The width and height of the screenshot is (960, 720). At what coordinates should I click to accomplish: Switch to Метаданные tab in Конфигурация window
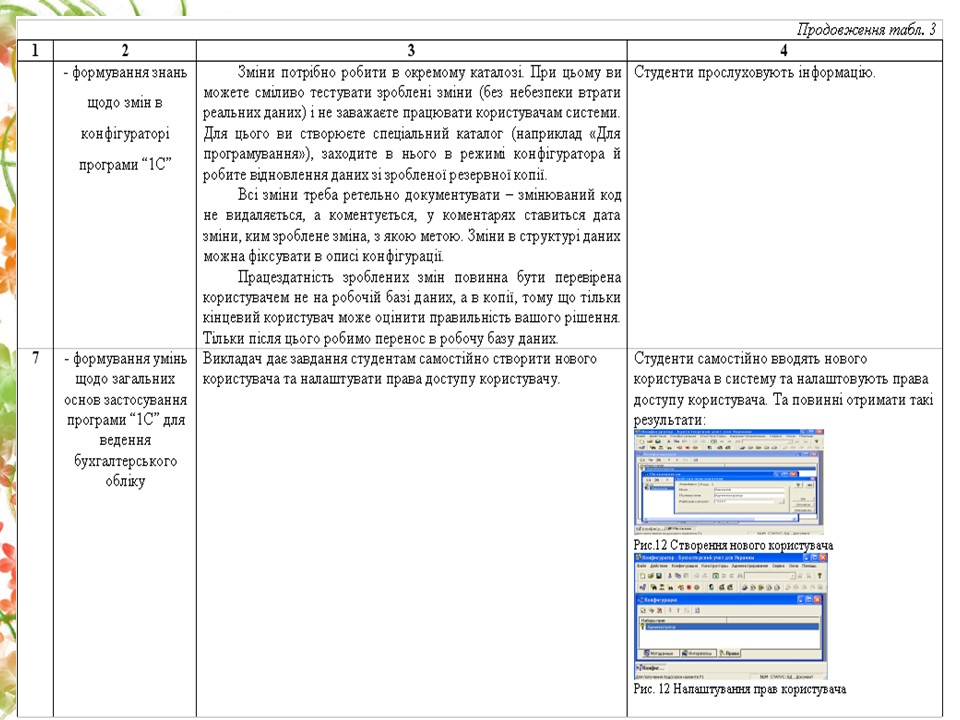(660, 653)
